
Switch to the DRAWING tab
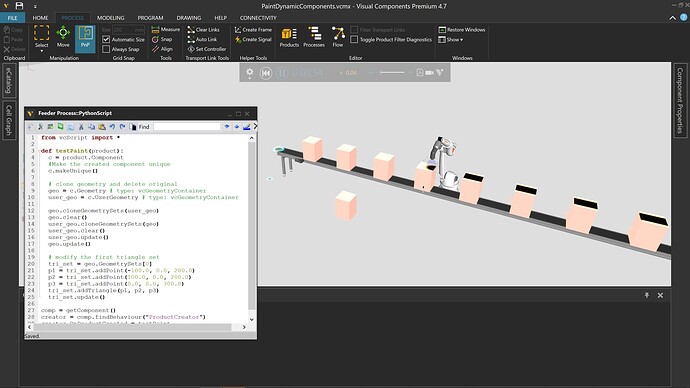189,18
